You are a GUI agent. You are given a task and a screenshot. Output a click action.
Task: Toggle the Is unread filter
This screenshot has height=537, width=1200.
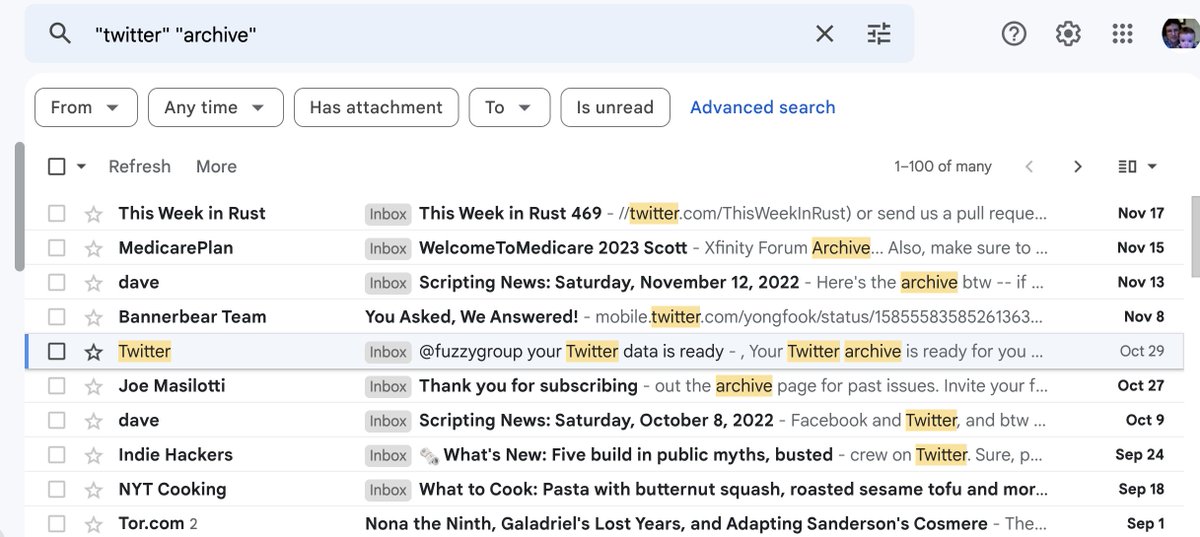[615, 107]
